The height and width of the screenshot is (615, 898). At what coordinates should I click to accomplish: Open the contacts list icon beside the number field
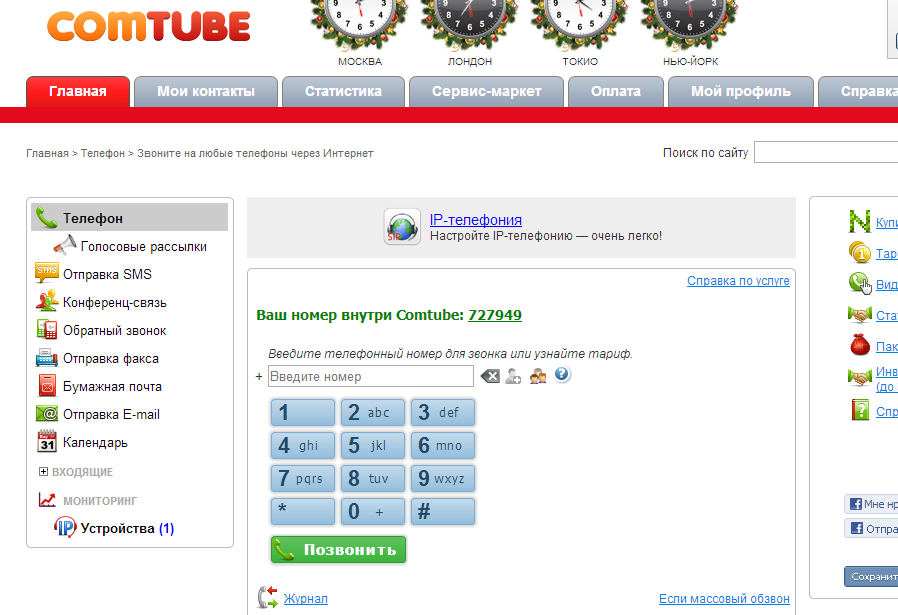(x=538, y=376)
